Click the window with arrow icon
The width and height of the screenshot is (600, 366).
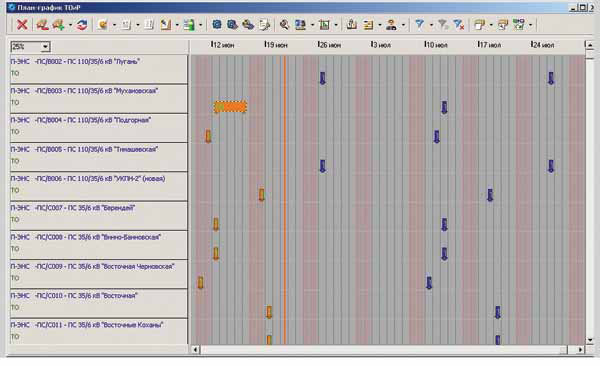[x=503, y=25]
